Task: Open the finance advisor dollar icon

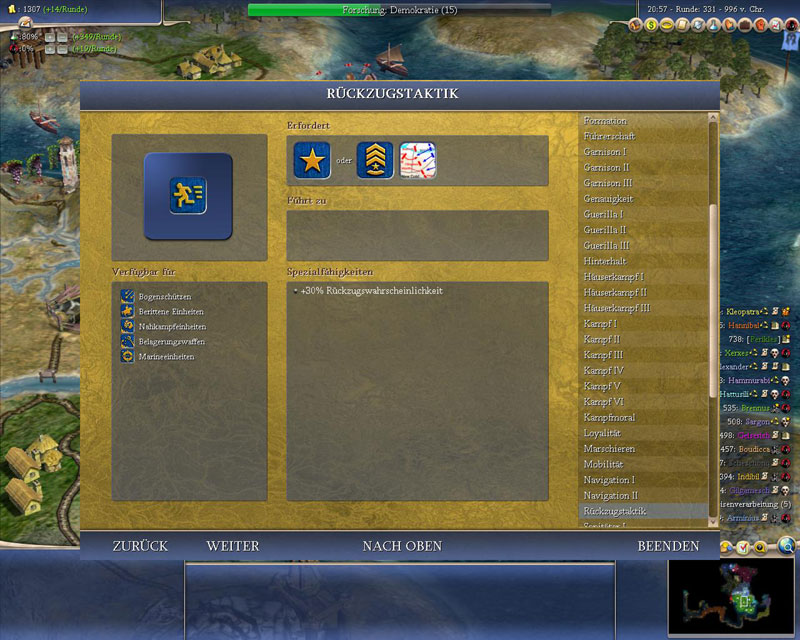Action: pyautogui.click(x=651, y=24)
